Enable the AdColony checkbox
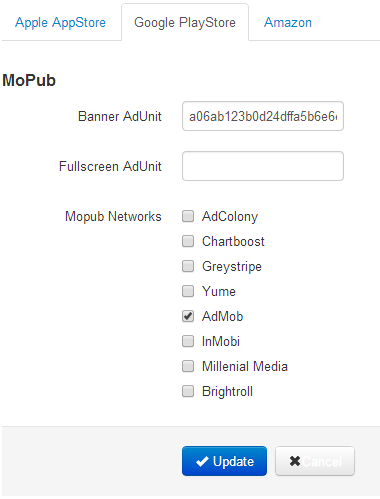The height and width of the screenshot is (499, 380). [x=188, y=216]
